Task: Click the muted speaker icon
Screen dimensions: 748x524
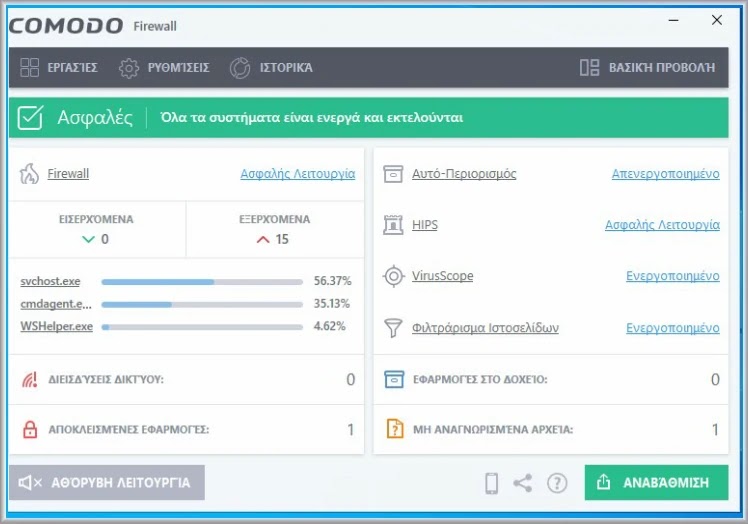Action: coord(30,483)
